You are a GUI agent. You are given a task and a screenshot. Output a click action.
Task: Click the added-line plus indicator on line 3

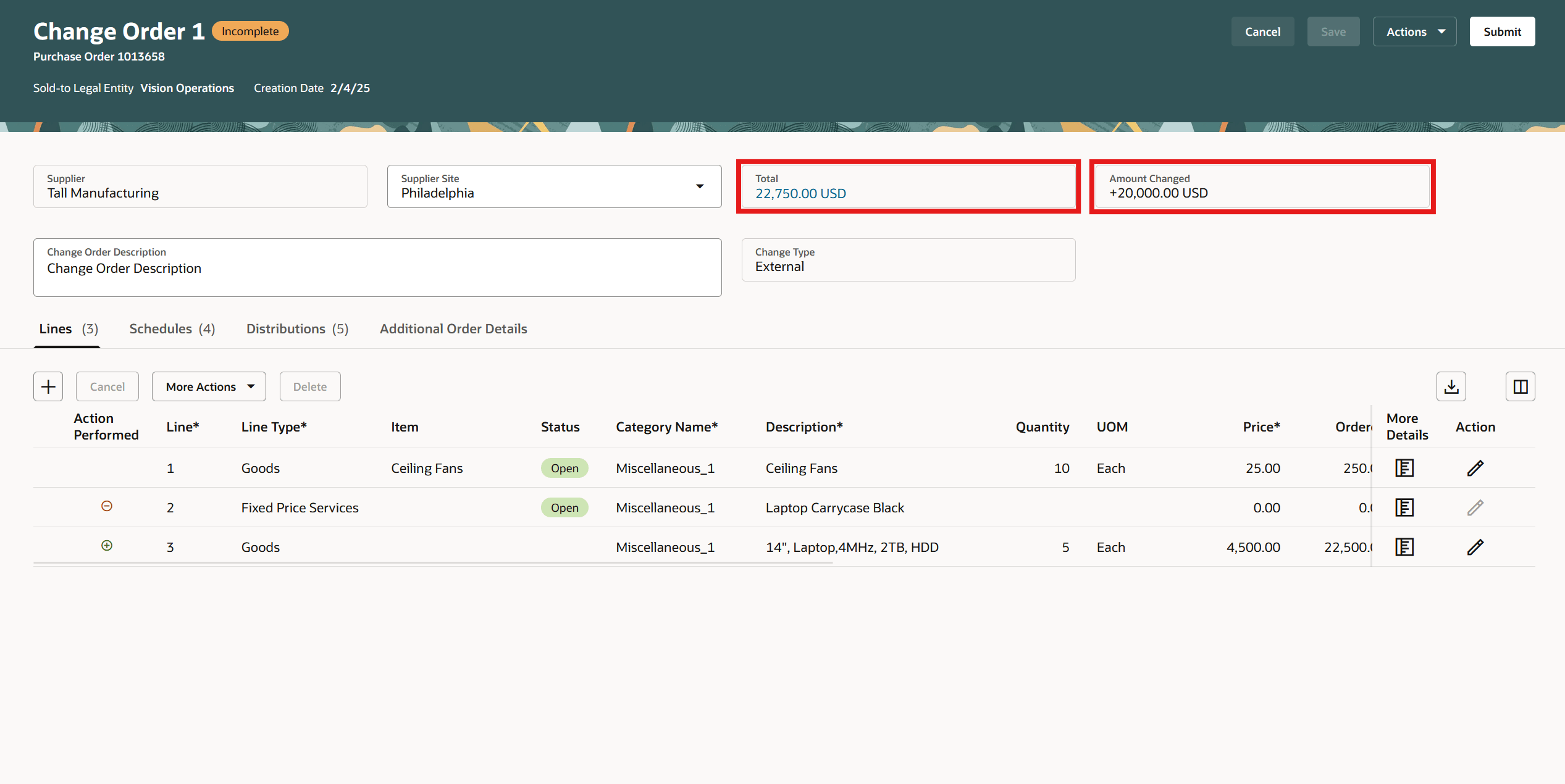point(107,546)
